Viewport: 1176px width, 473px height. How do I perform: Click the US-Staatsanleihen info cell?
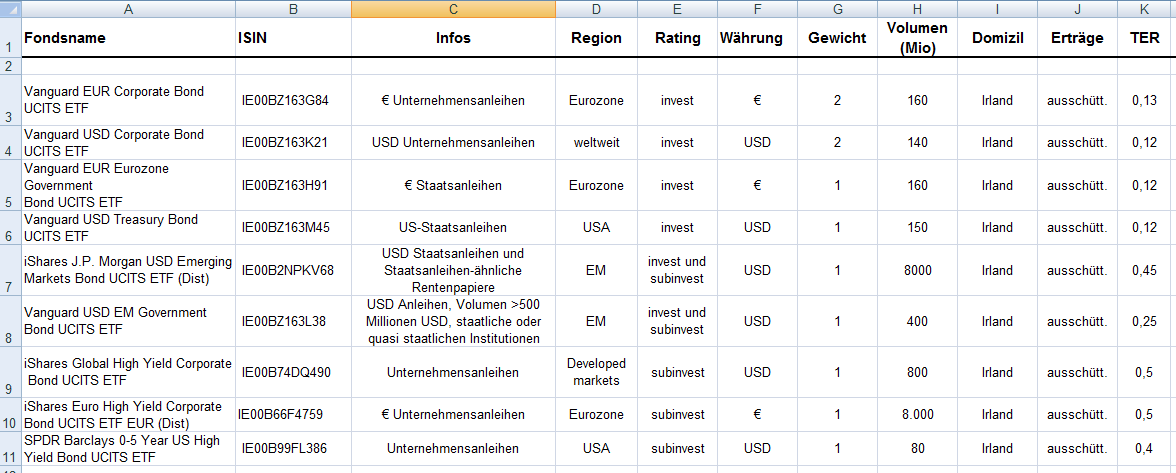(x=453, y=227)
